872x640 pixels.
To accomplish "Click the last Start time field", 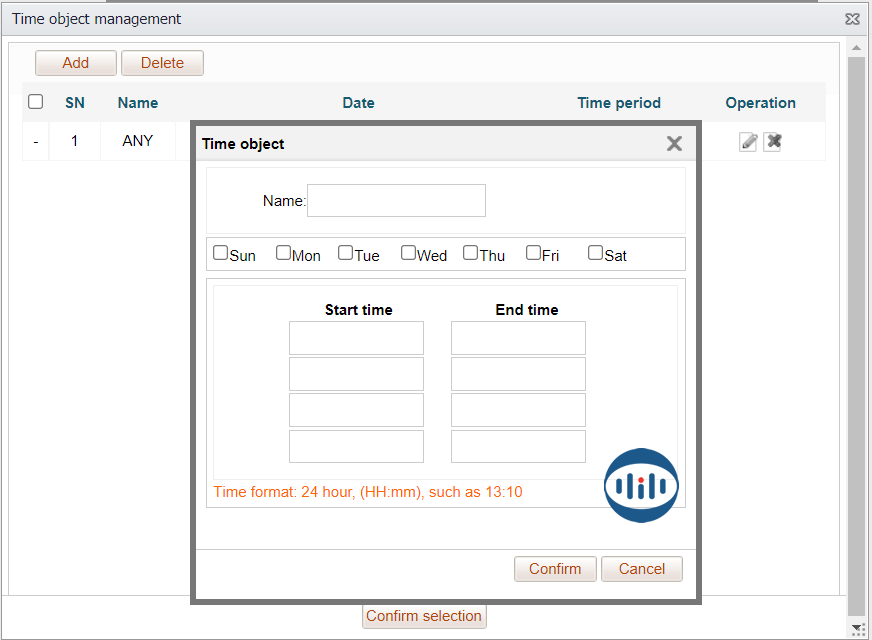I will (x=356, y=446).
